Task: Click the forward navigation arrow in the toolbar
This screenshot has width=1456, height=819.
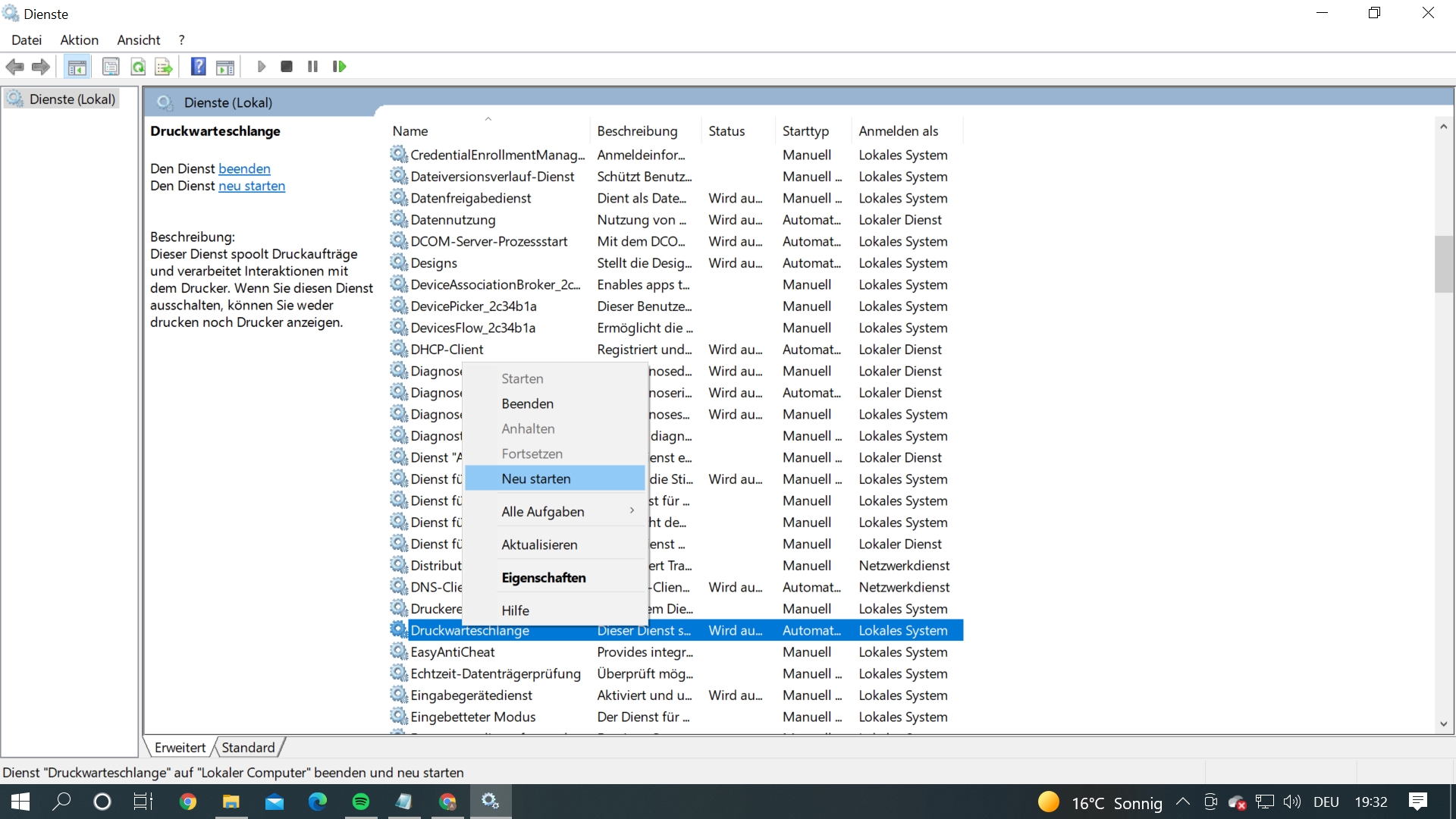Action: pyautogui.click(x=40, y=67)
